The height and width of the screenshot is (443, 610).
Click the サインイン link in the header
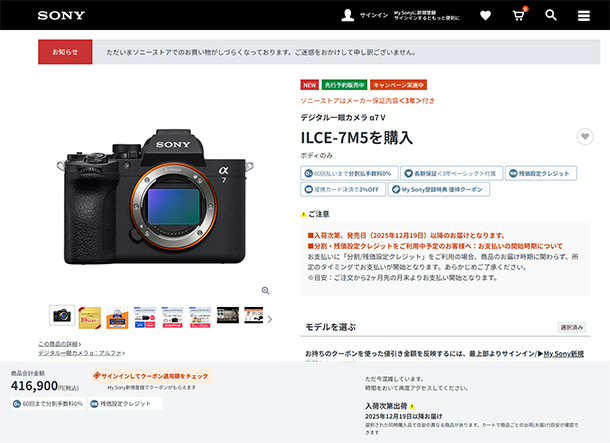pyautogui.click(x=374, y=15)
